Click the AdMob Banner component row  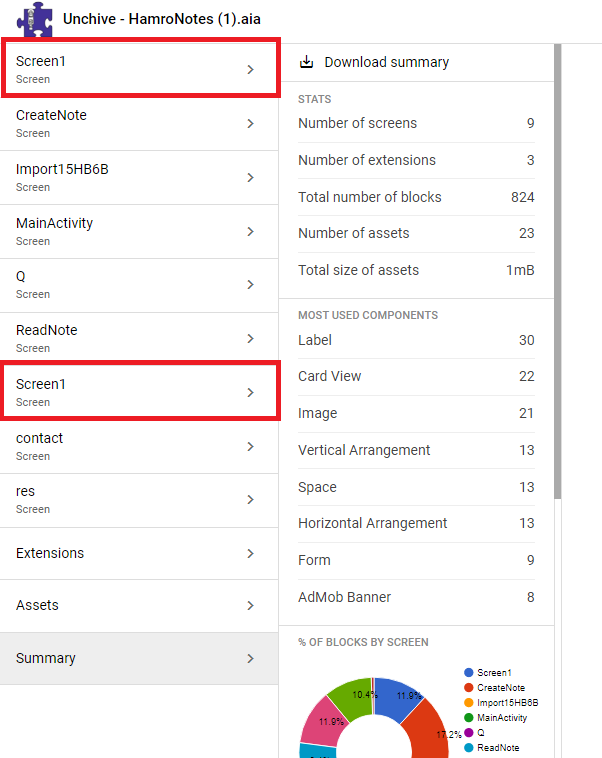coord(416,598)
